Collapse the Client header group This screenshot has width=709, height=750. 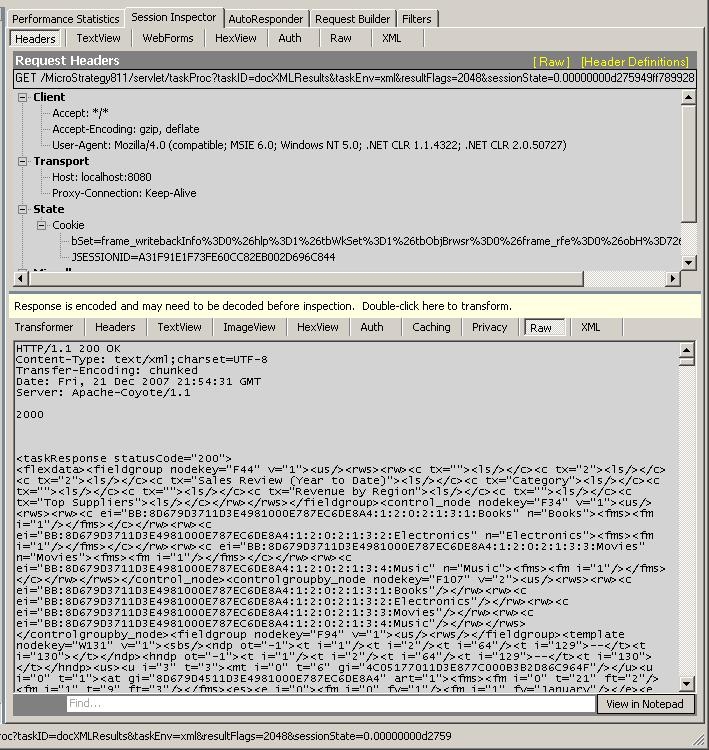click(24, 98)
